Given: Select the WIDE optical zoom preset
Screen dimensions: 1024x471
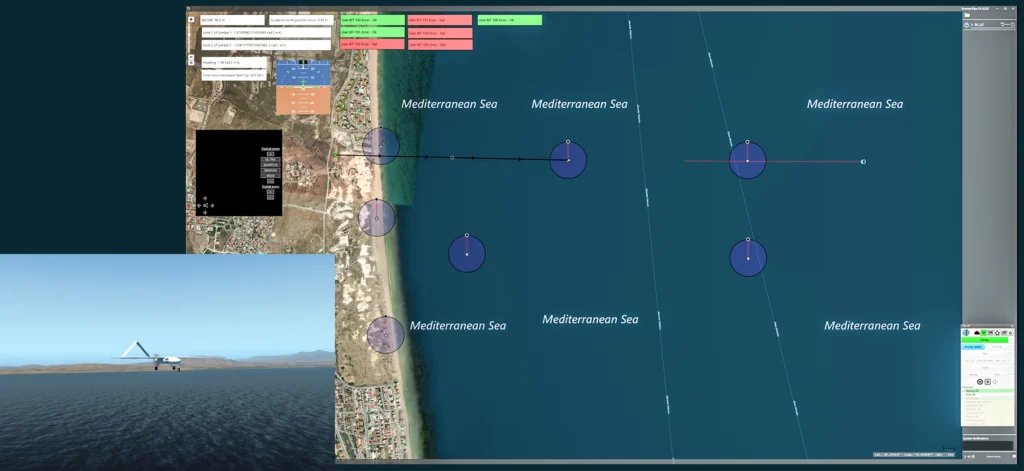Looking at the screenshot, I should 270,176.
